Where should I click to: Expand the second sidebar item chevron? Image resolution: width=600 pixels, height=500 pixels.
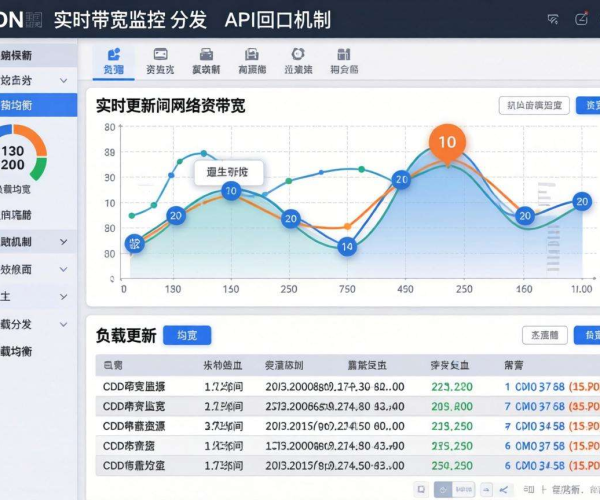pos(64,81)
